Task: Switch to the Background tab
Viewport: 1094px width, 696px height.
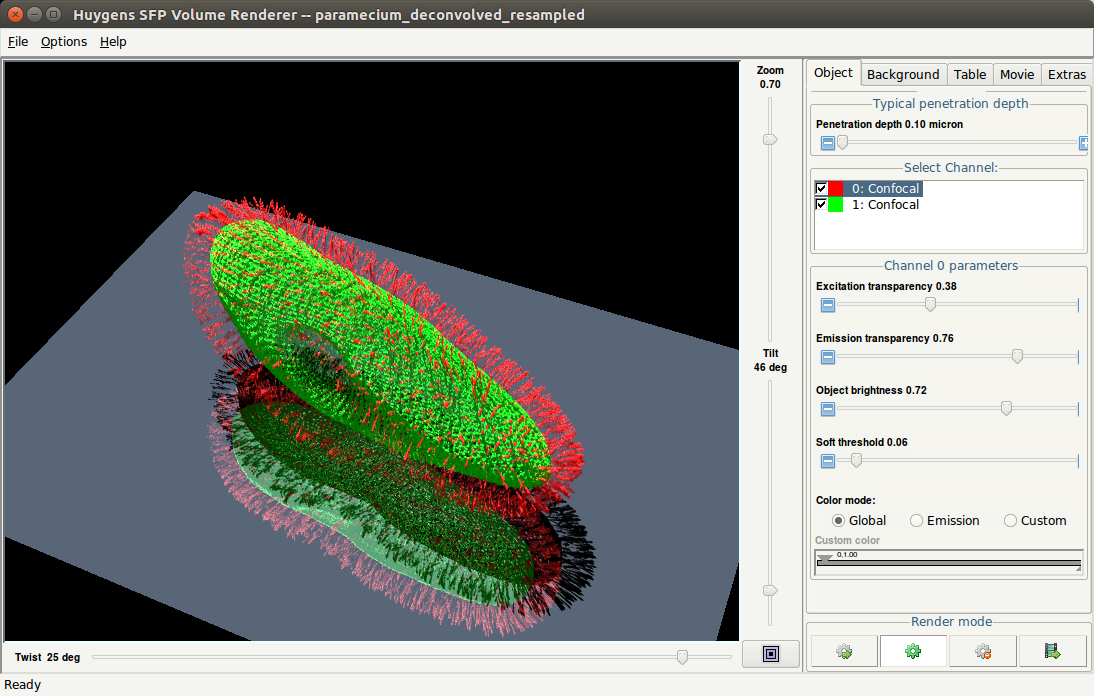Action: (903, 74)
